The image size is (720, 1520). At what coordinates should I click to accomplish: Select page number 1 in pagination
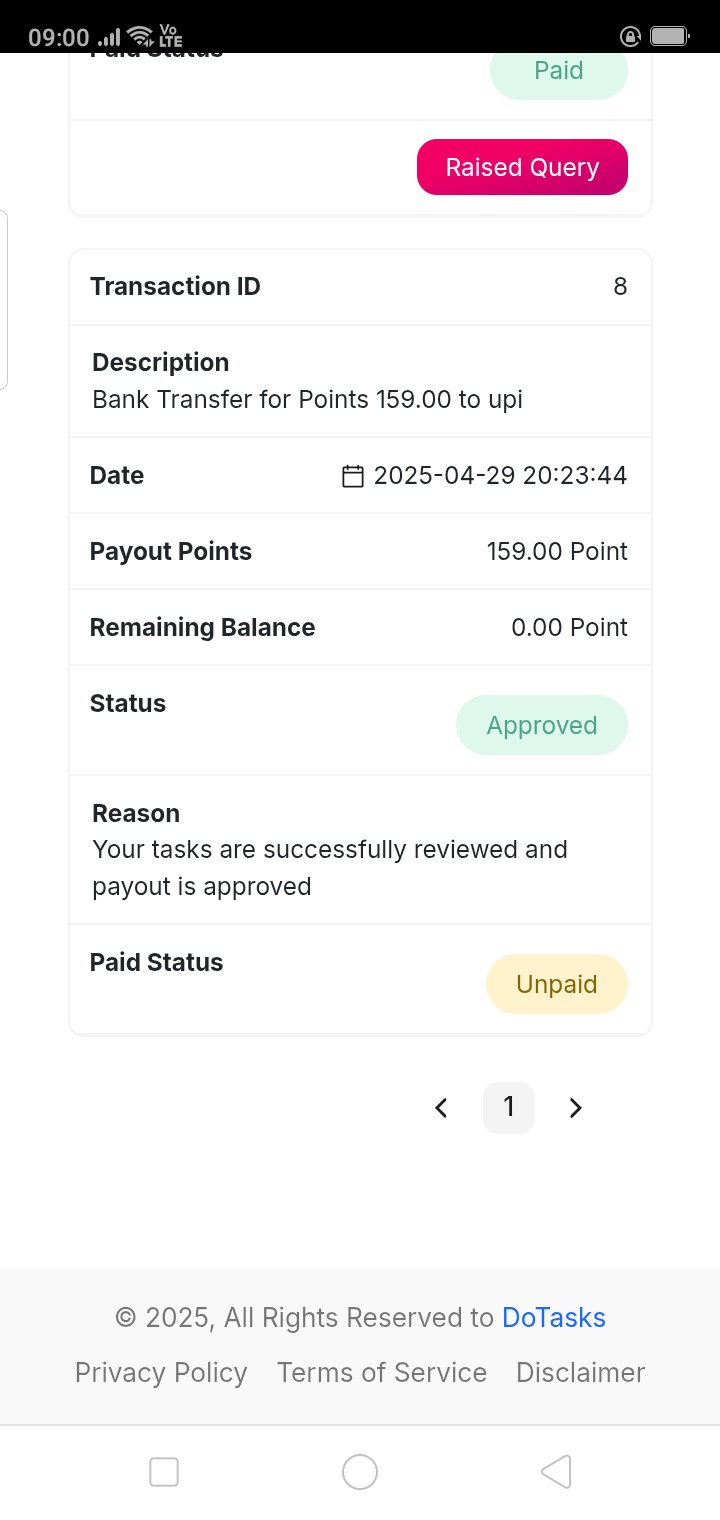point(509,1107)
